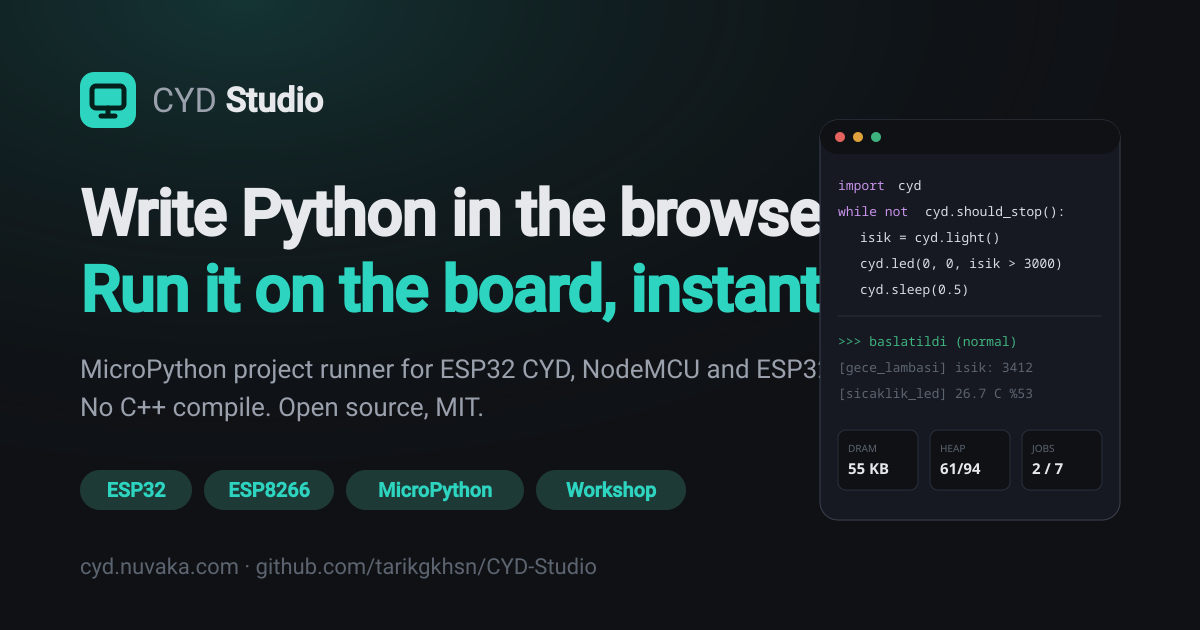Click the log line "[gece_lambasi] isik: 3412"
The width and height of the screenshot is (1200, 630).
click(935, 368)
